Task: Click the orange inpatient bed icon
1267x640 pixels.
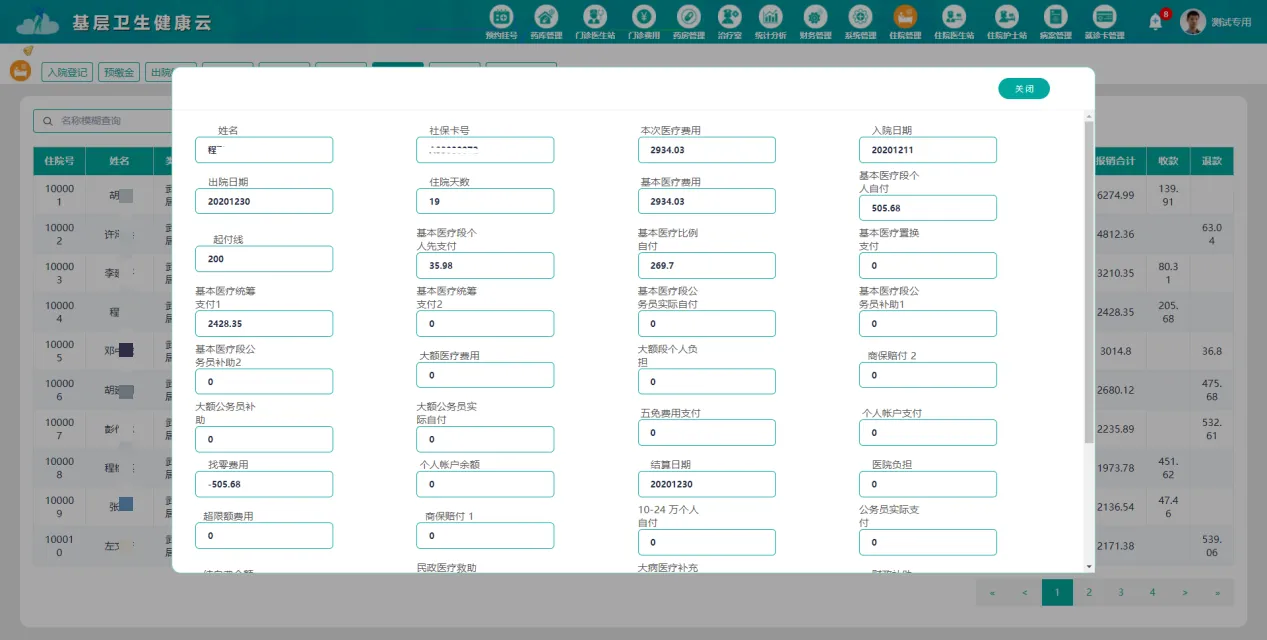Action: pos(20,71)
